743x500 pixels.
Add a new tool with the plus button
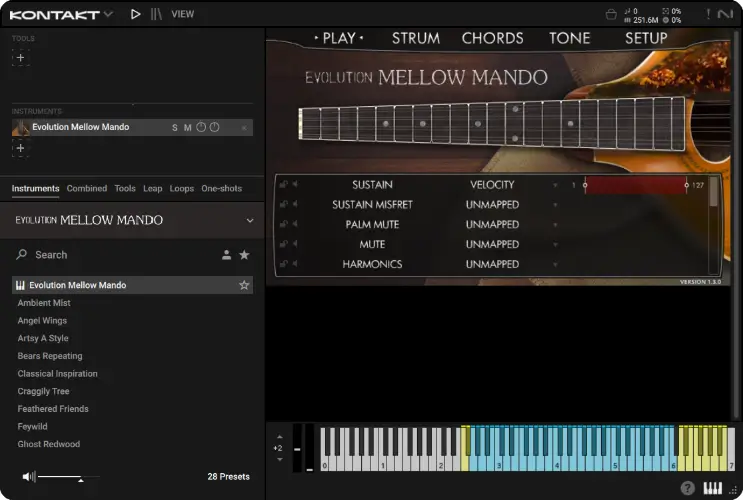(20, 57)
